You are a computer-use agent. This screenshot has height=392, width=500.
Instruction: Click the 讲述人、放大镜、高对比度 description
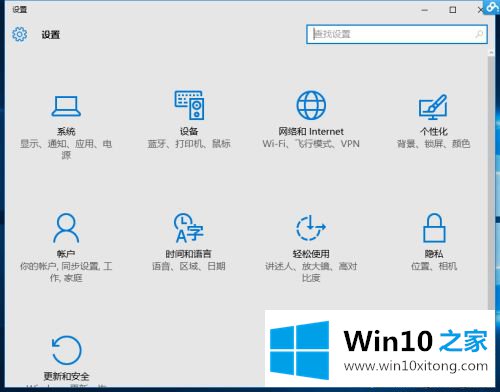311,272
